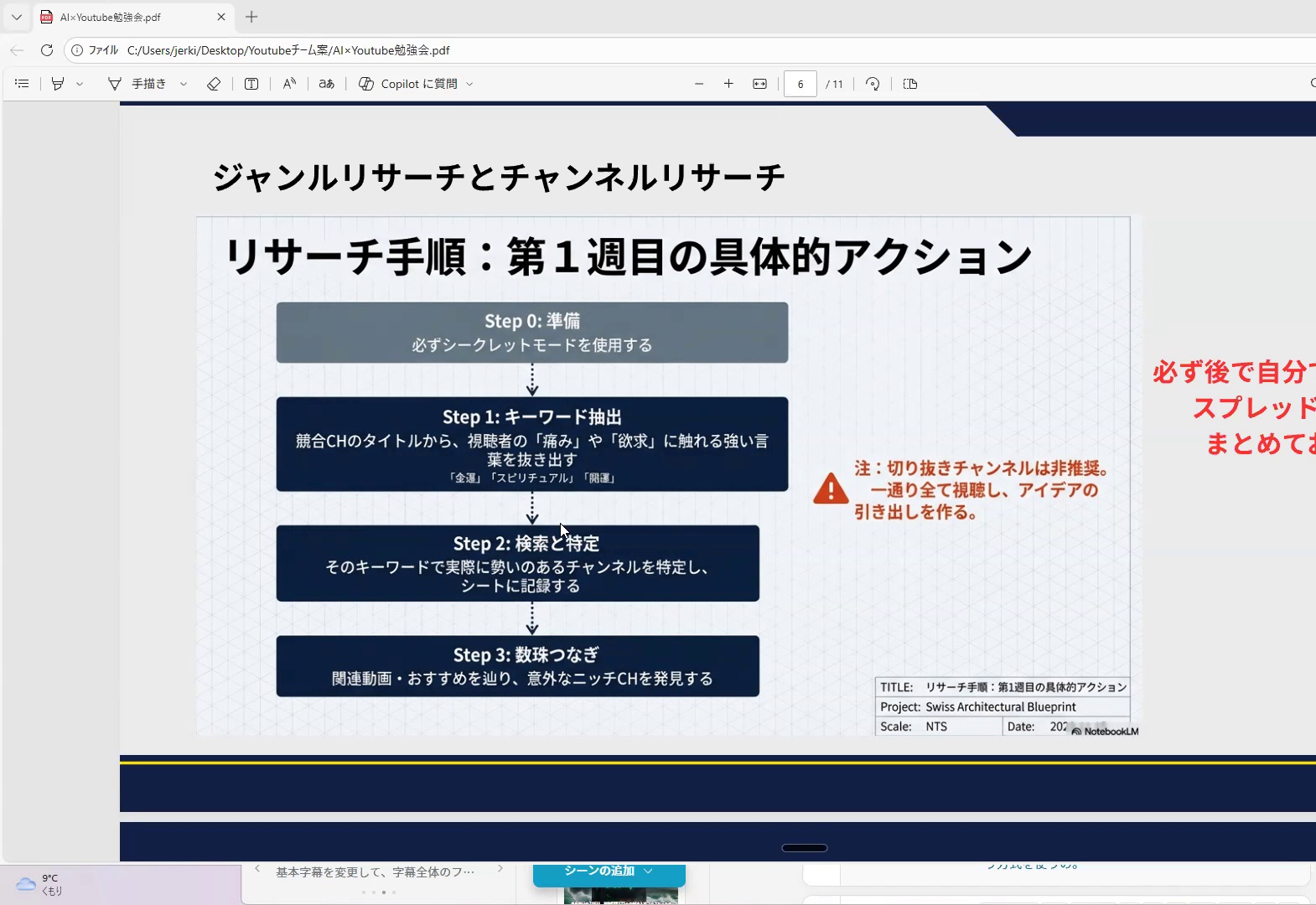Open a new browser tab
The height and width of the screenshot is (905, 1316).
pos(251,17)
